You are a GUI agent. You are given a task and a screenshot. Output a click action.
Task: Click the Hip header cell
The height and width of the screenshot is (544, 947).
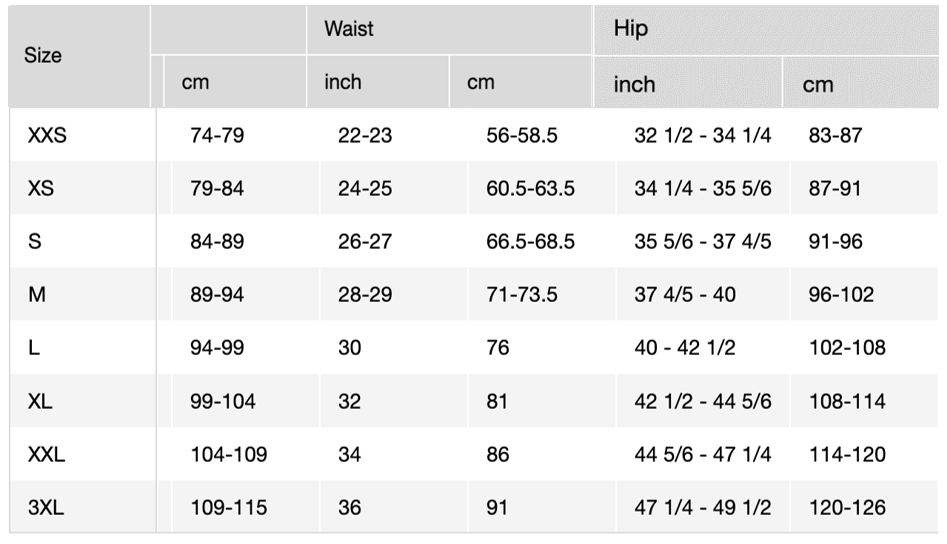(631, 29)
